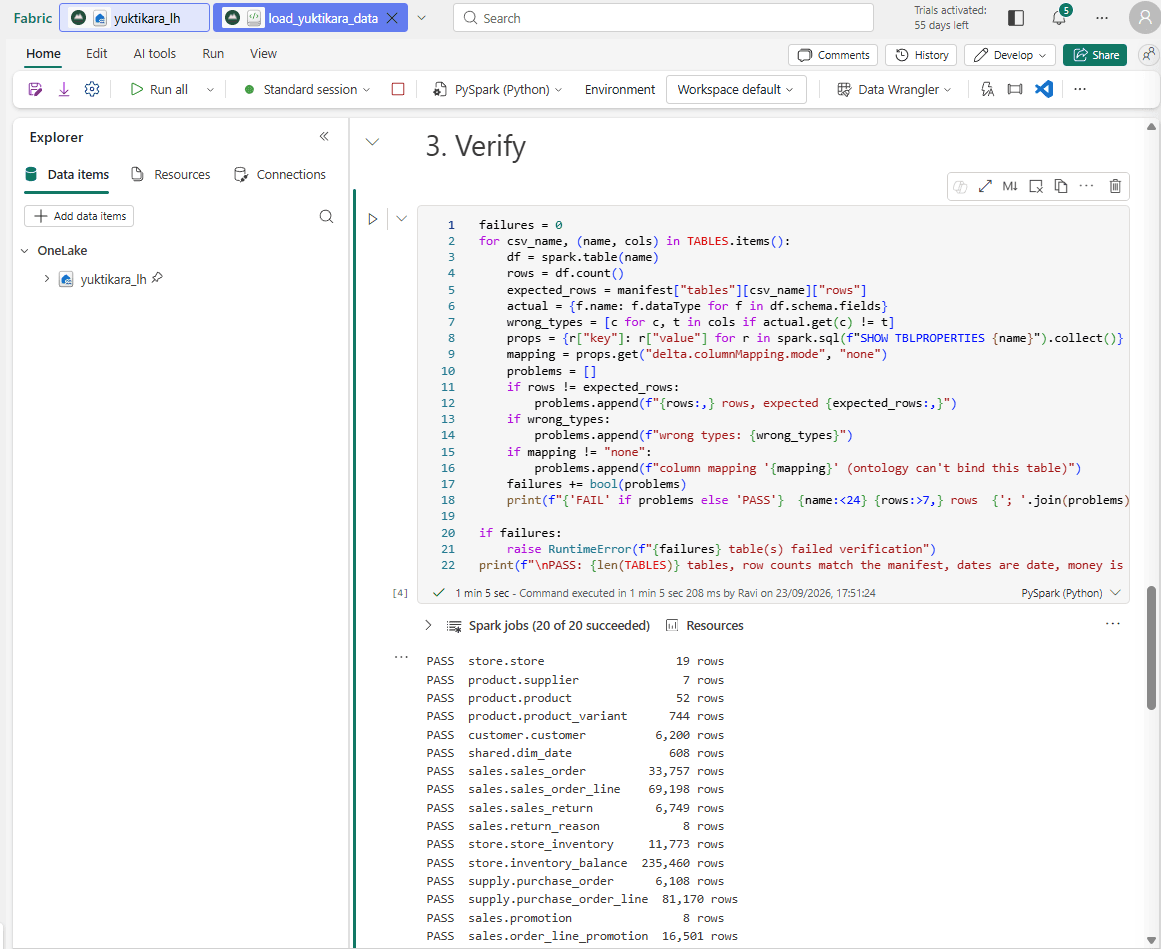Click the Copilot icon in cell toolbar
This screenshot has height=949, width=1161.
(x=960, y=187)
